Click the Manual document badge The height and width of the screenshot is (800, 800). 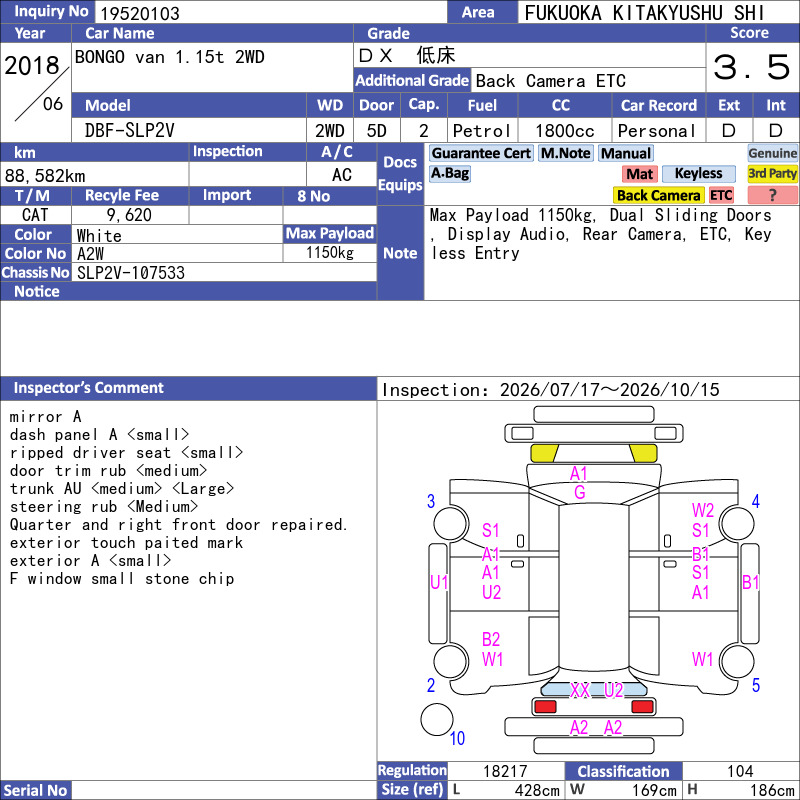(x=626, y=153)
